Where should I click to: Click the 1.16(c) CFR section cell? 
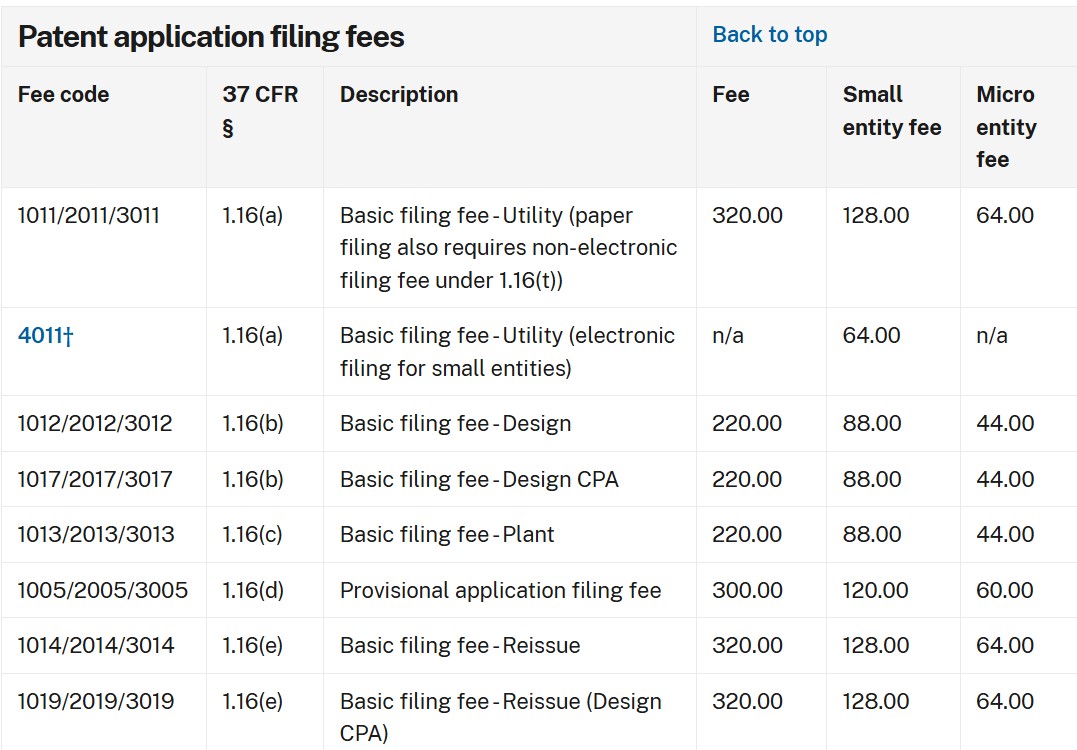[x=252, y=535]
